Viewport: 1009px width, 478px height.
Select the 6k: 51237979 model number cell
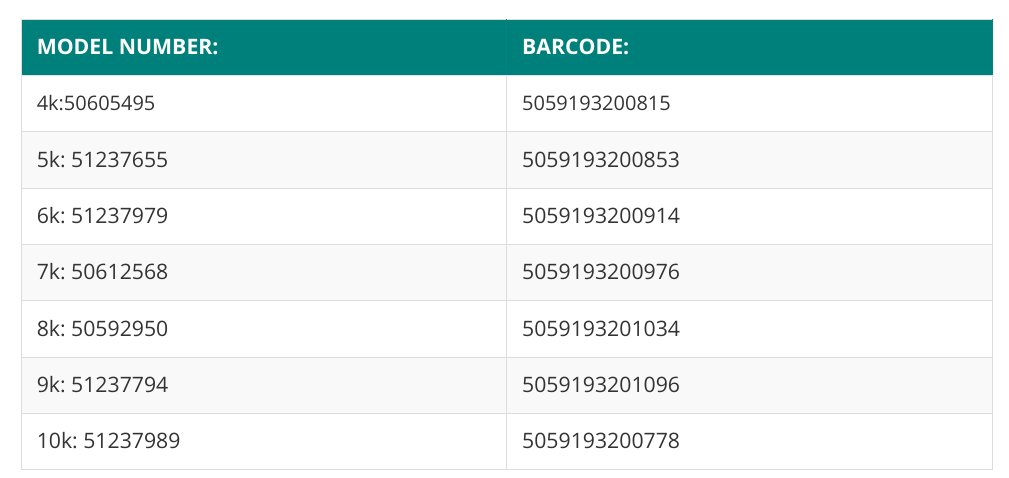[x=264, y=216]
